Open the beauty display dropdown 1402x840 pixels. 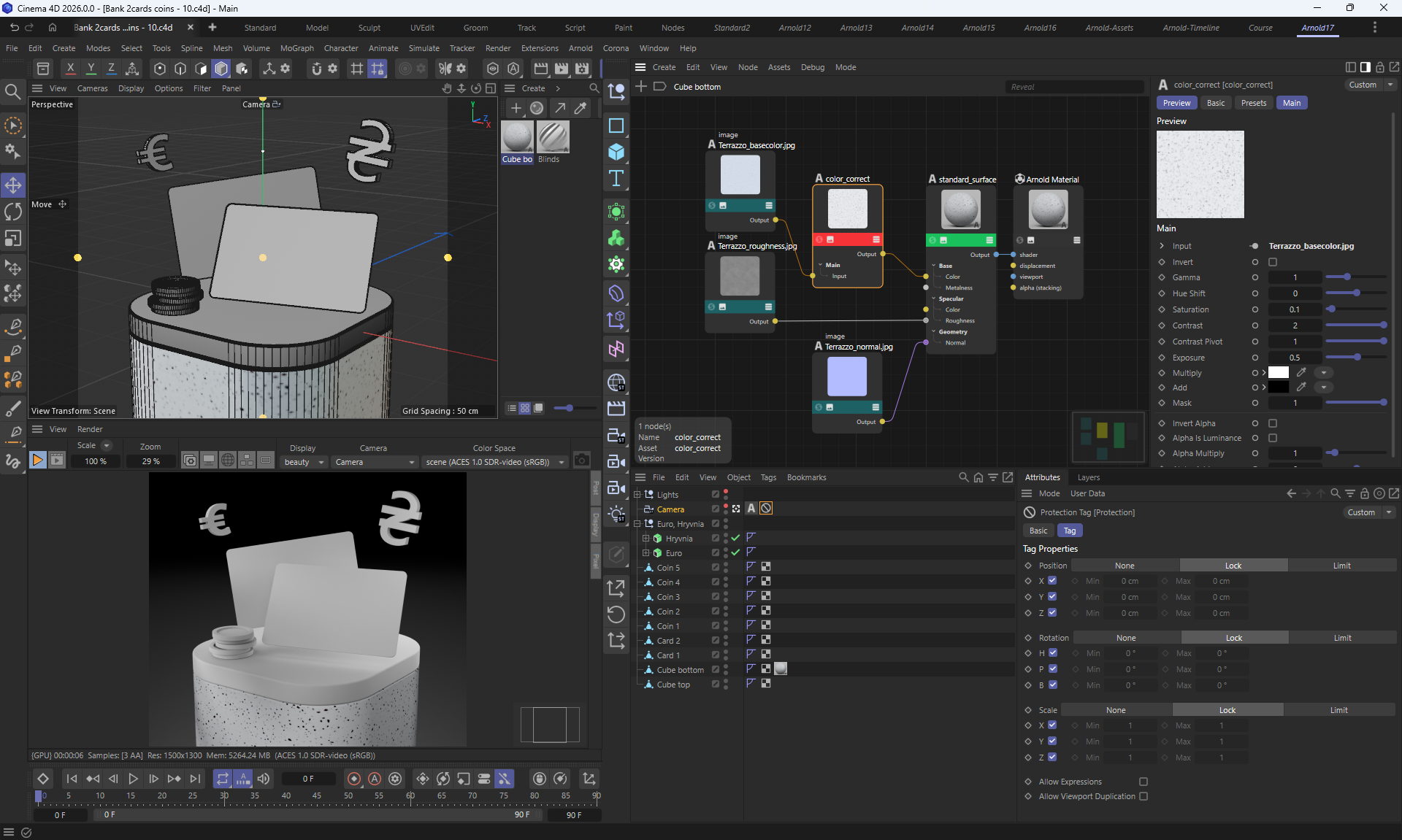click(x=304, y=462)
